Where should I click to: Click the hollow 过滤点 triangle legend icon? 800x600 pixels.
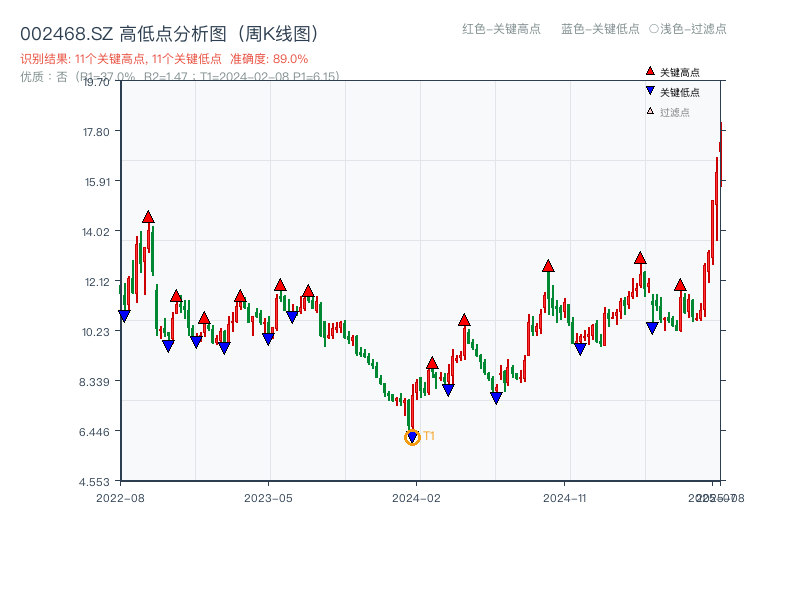(x=650, y=111)
